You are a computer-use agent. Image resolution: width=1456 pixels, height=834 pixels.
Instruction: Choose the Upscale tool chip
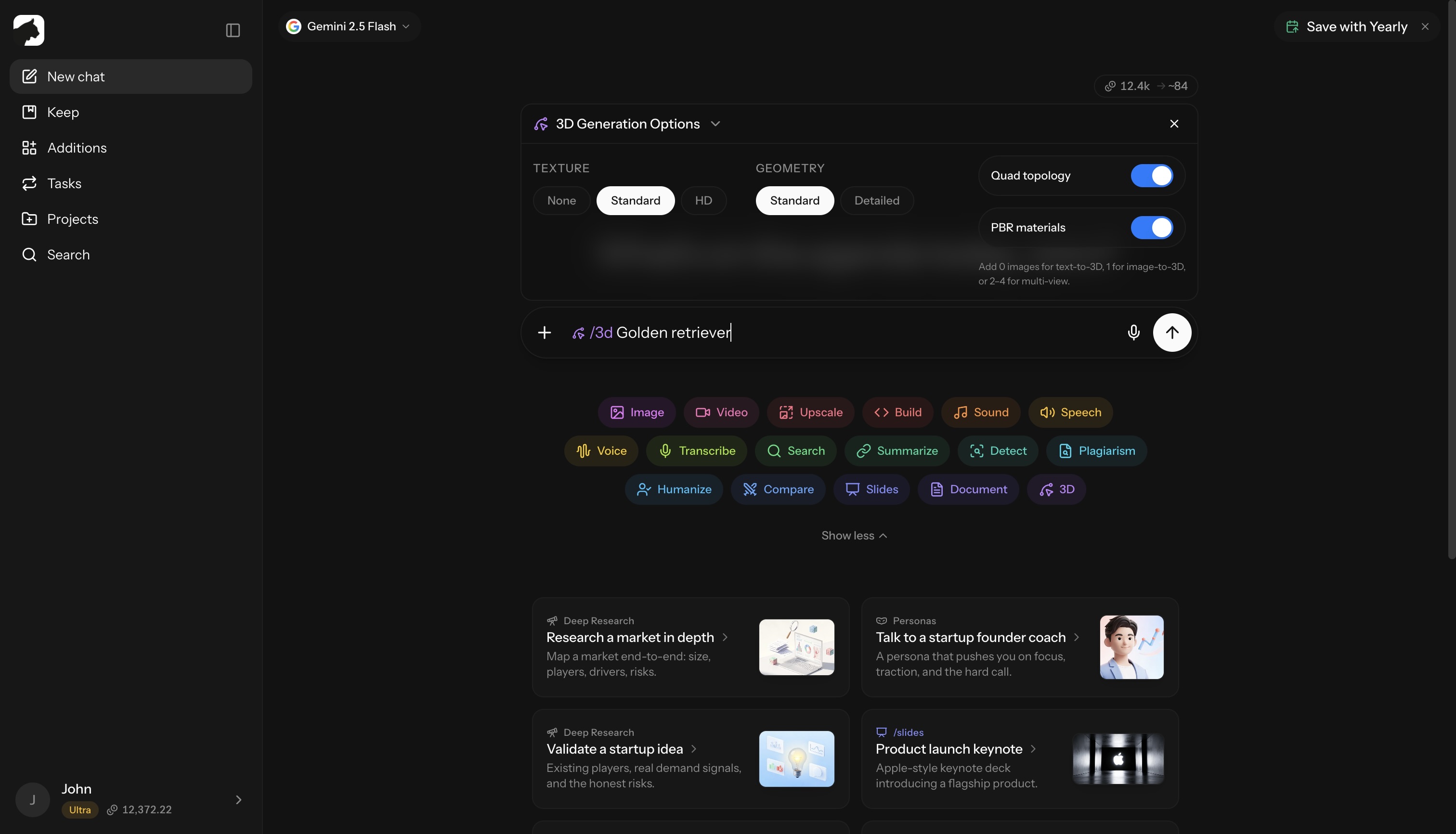tap(810, 412)
